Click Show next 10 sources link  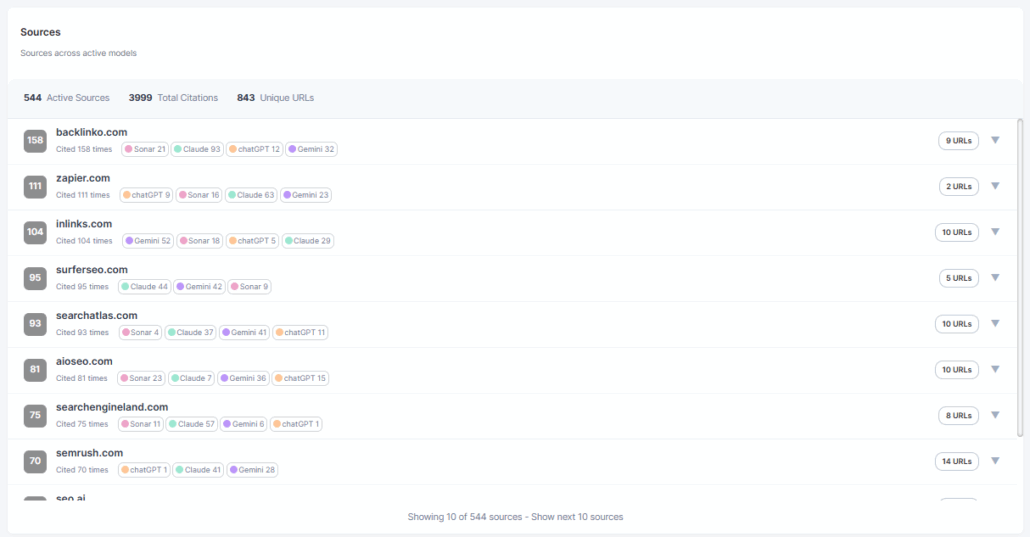coord(577,517)
